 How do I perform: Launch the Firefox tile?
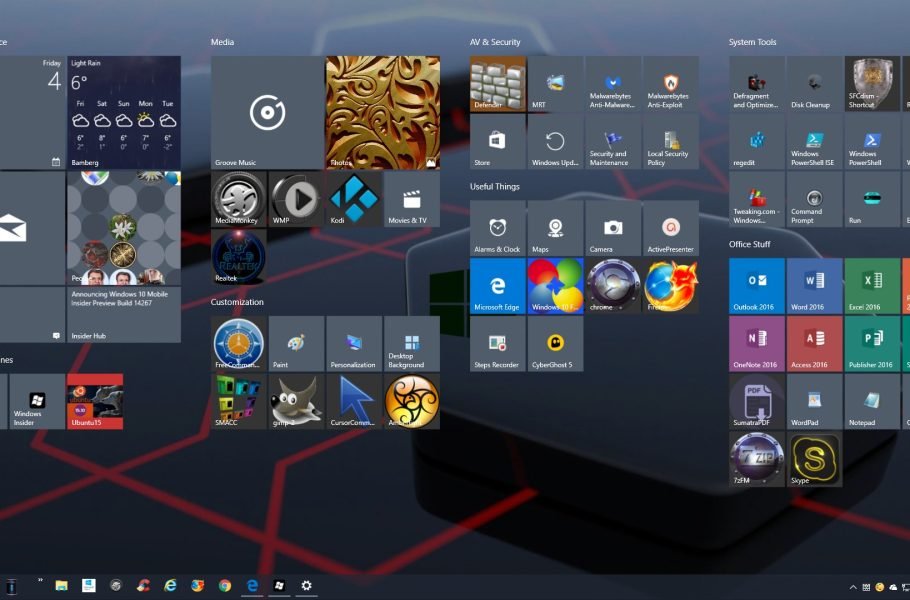tap(671, 285)
